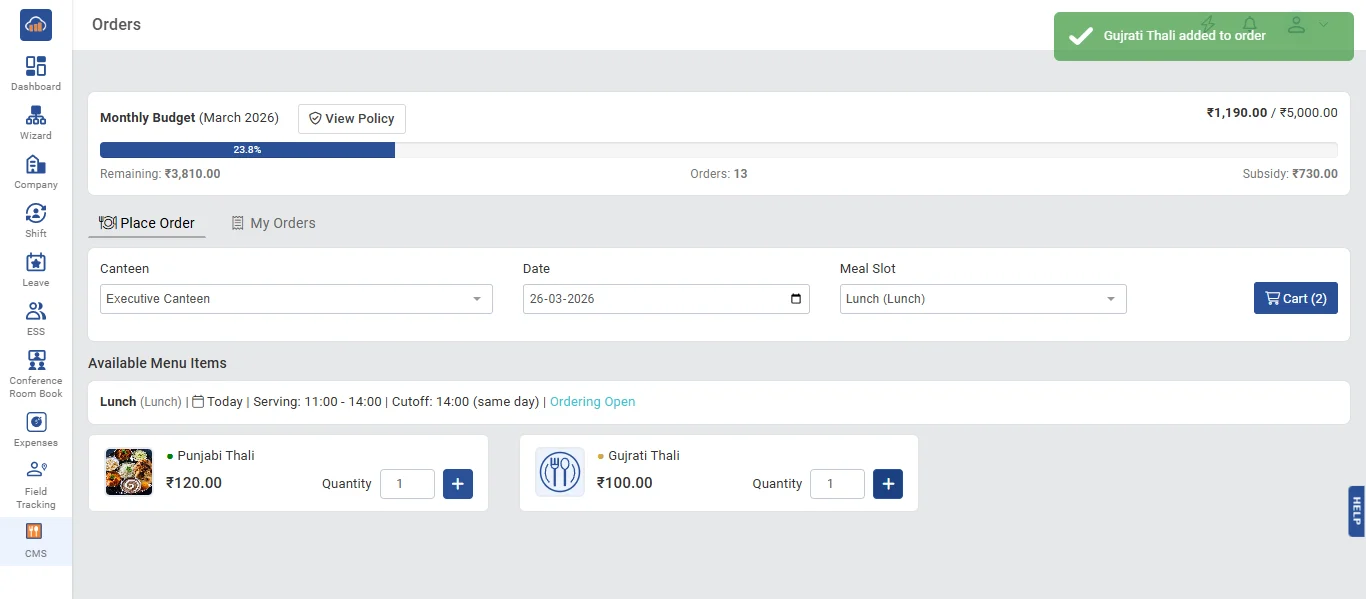This screenshot has height=599, width=1366.
Task: Open Conference Room Book icon
Action: (36, 360)
